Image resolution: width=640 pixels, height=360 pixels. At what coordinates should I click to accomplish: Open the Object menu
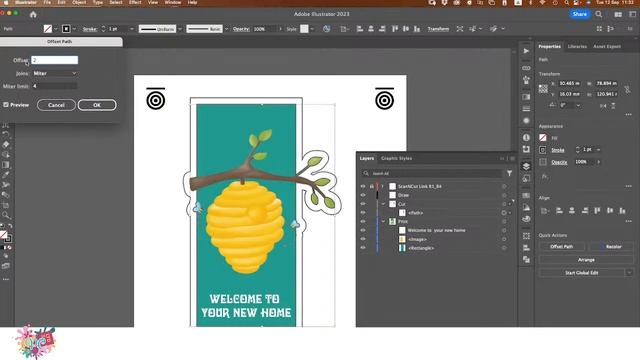pos(79,2)
